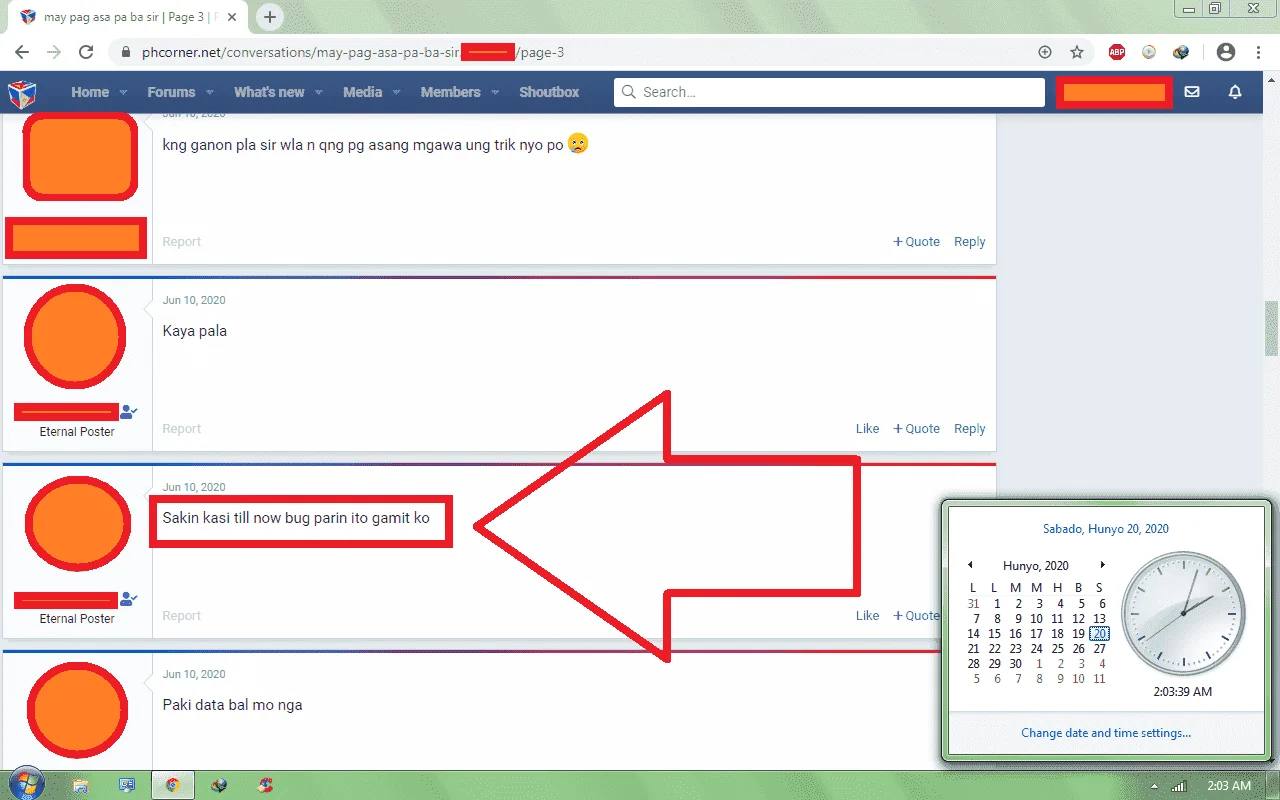This screenshot has height=800, width=1280.
Task: View site information padlock
Action: coord(125,52)
